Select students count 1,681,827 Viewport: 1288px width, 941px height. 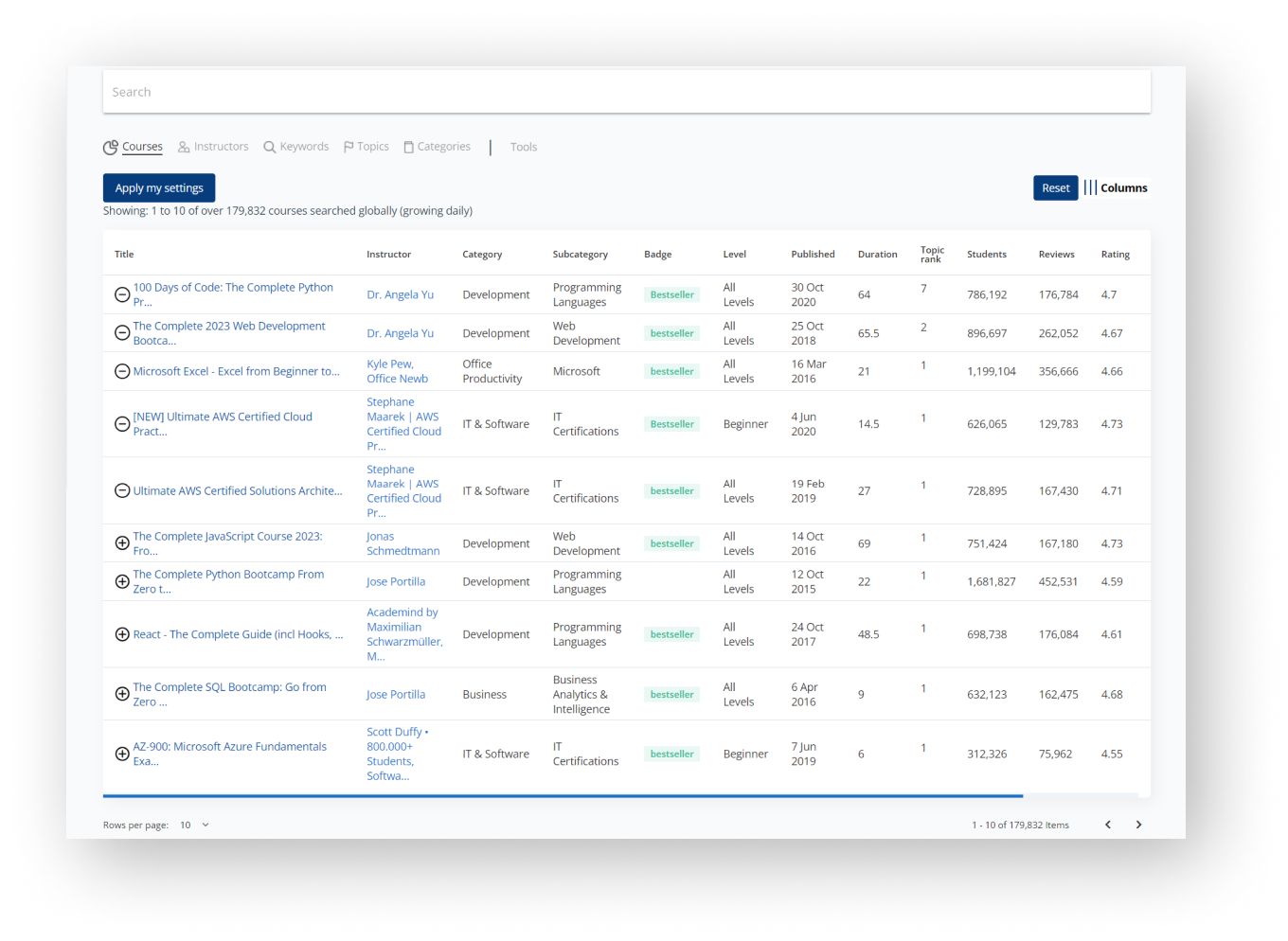(x=991, y=581)
